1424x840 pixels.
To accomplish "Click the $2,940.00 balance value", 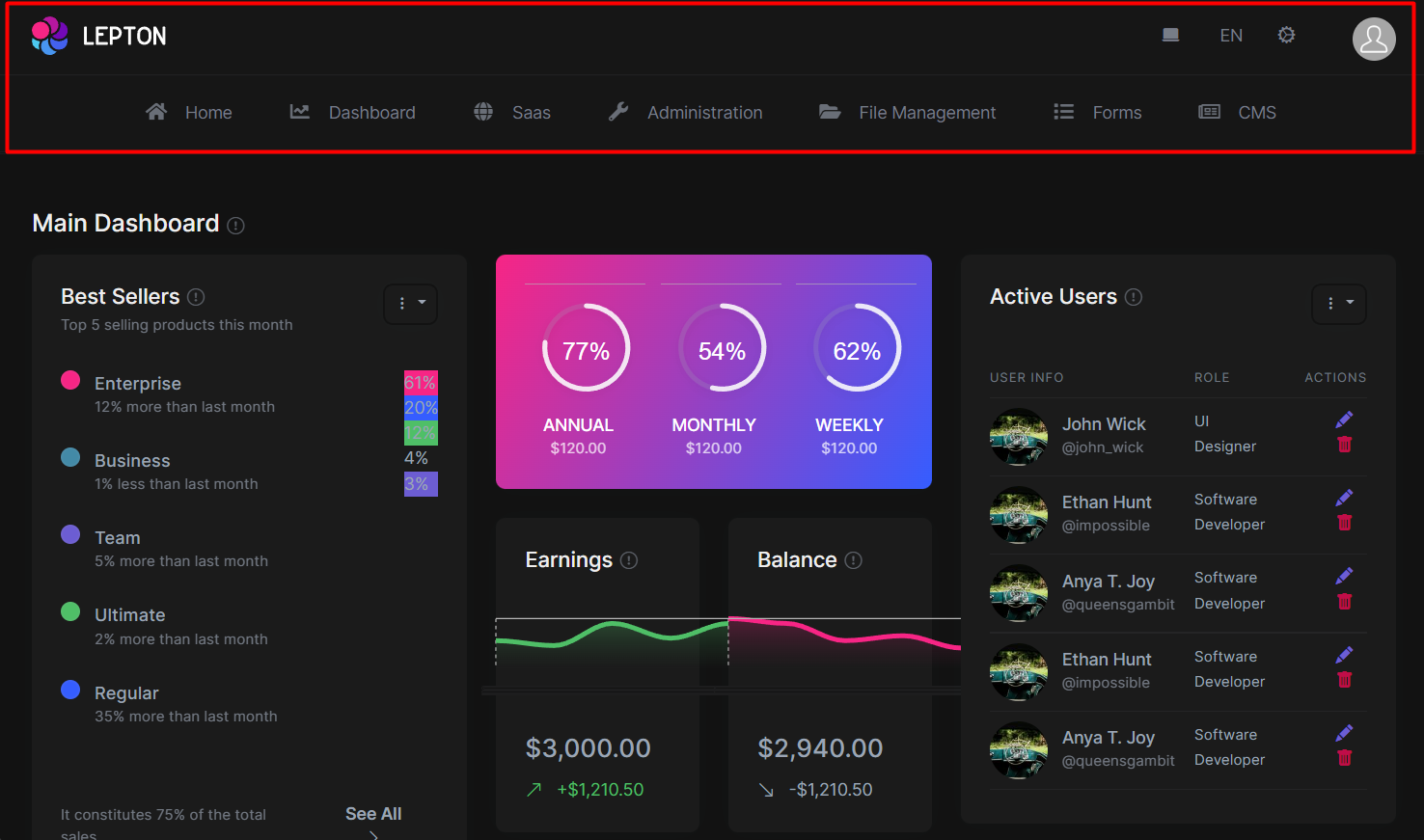I will tap(820, 748).
